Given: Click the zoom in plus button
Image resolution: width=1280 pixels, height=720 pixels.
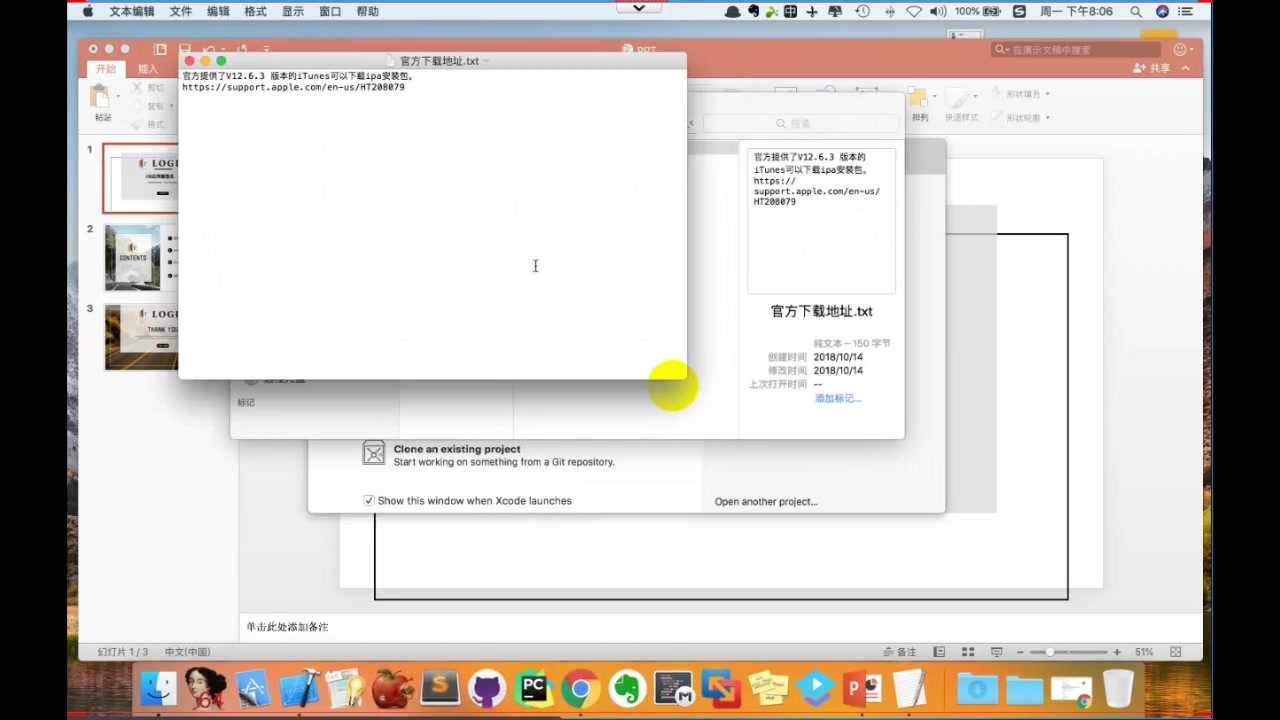Looking at the screenshot, I should click(x=1117, y=652).
